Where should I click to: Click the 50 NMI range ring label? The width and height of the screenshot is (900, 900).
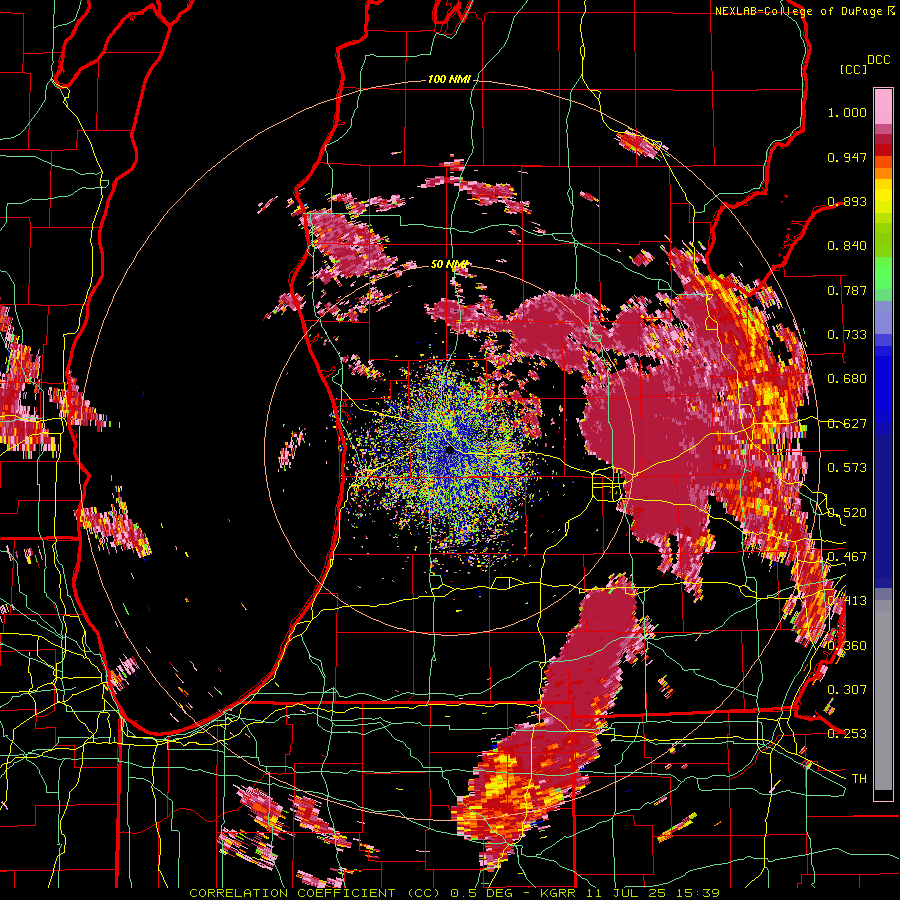tap(449, 265)
